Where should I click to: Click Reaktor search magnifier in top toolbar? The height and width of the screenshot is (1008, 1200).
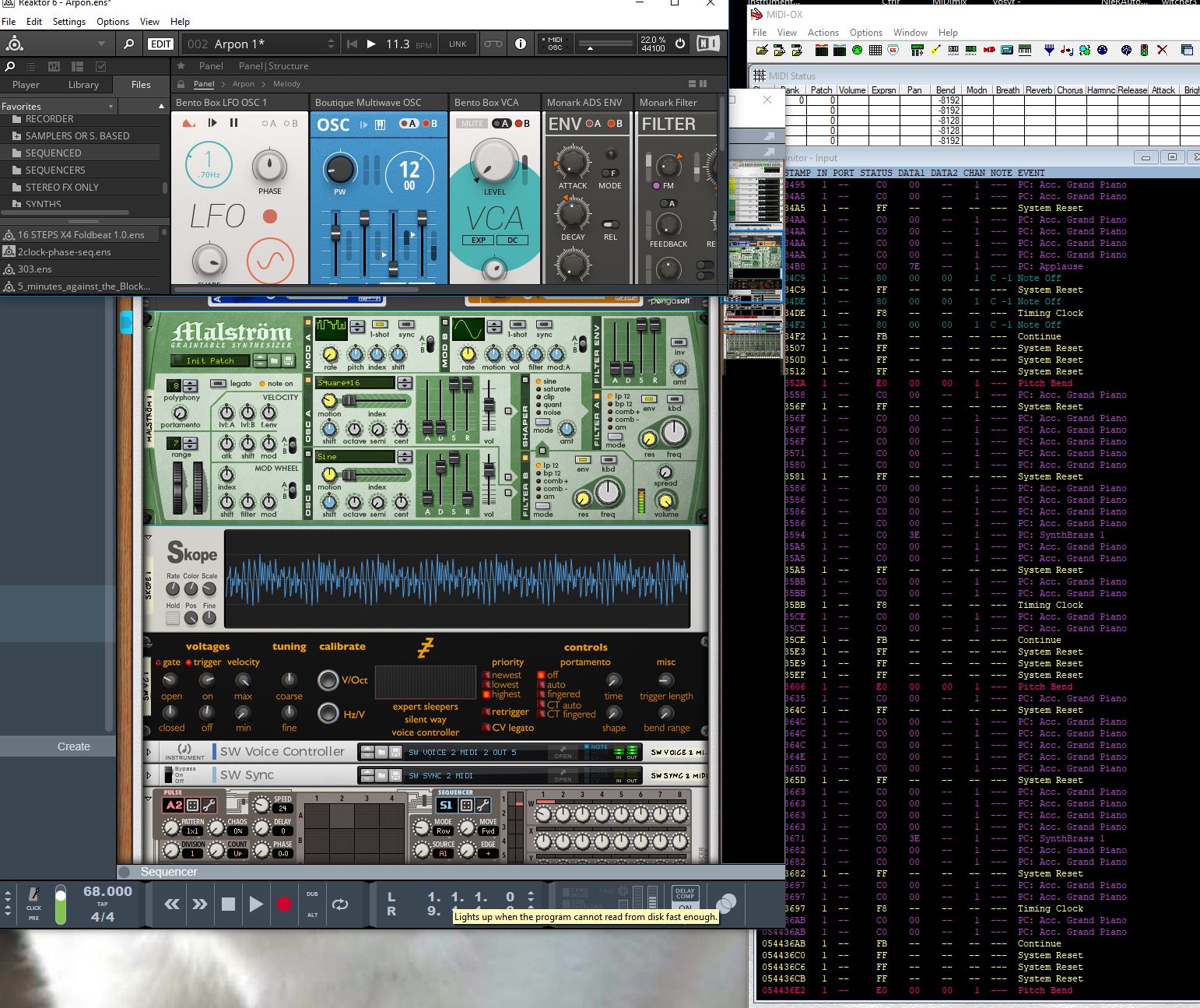[x=129, y=44]
